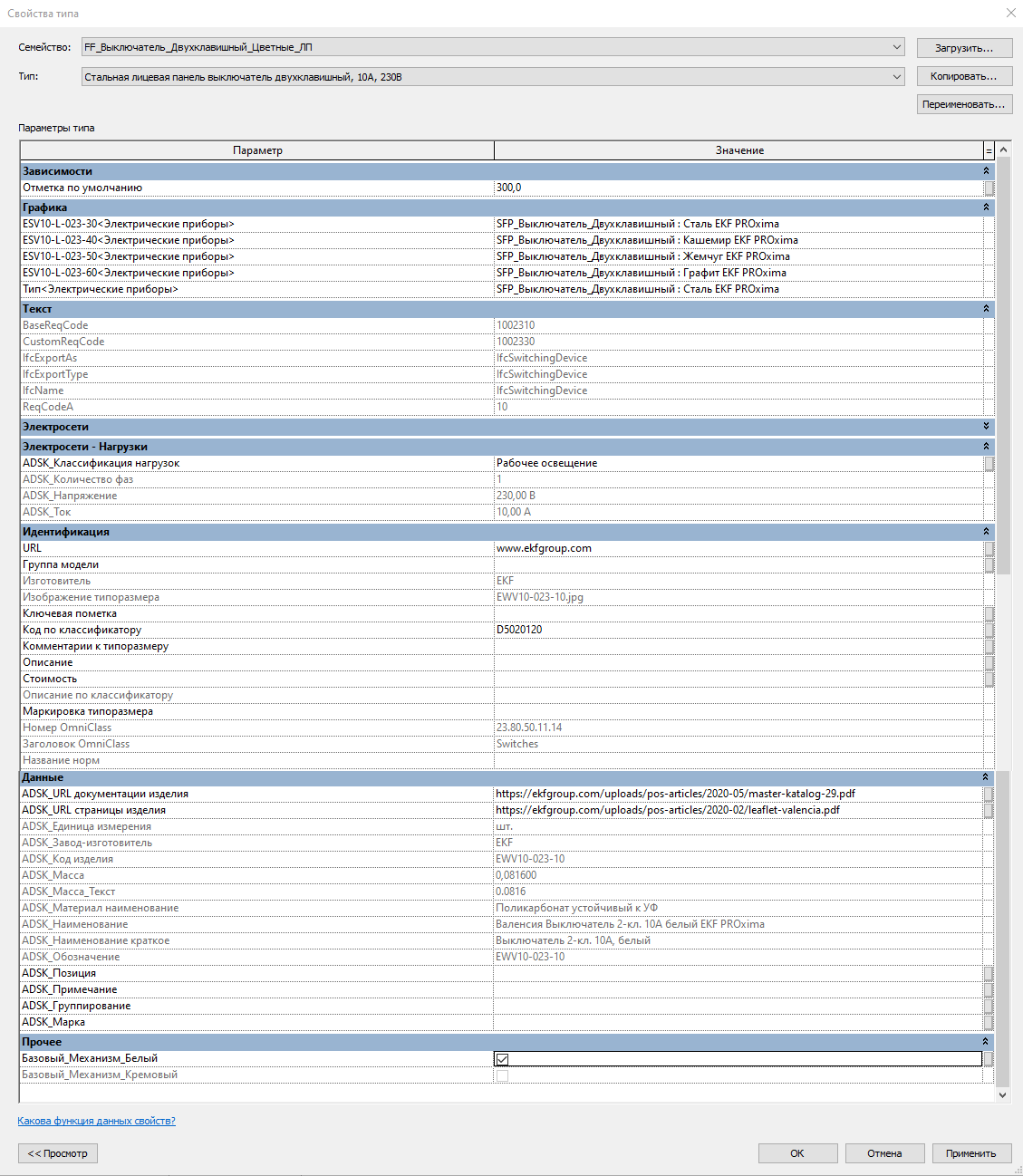Click the associate button for ADSK_Группирование
Screen dimensions: 1023x1176
989,1007
